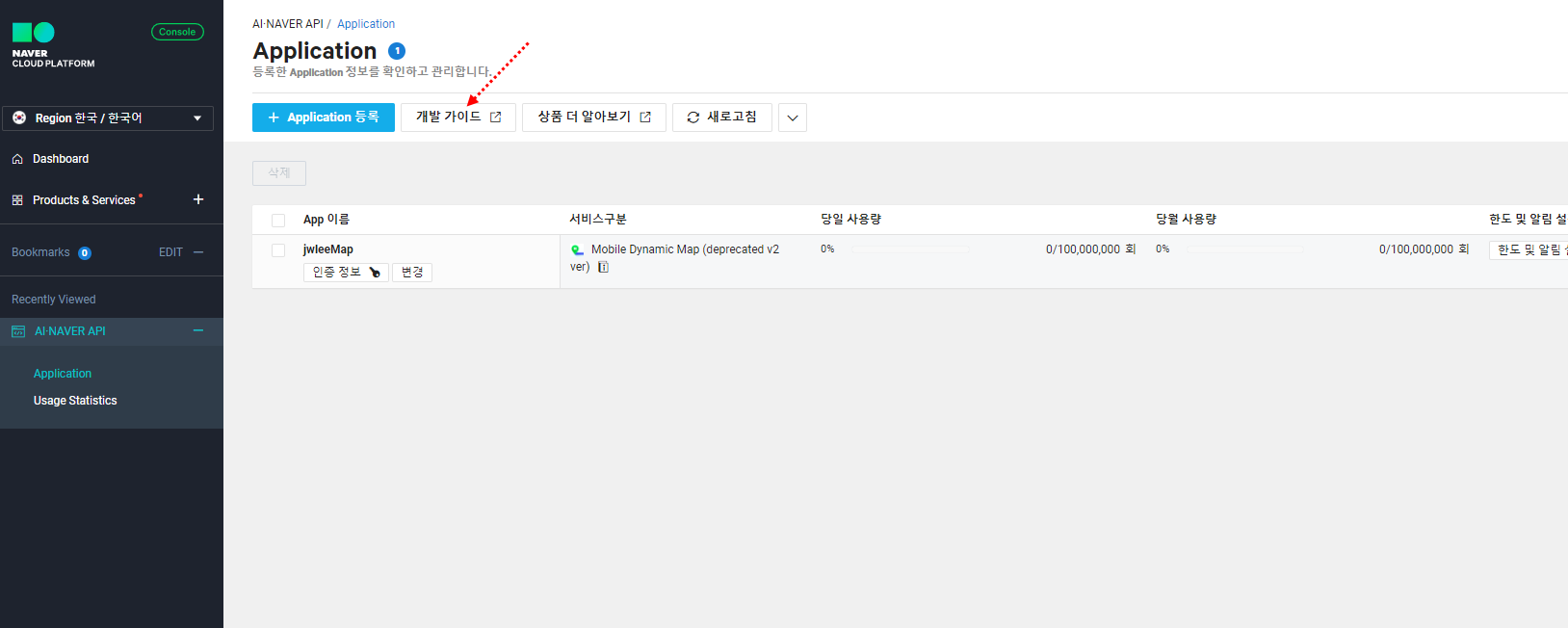Viewport: 1568px width, 628px height.
Task: Collapse the AI·NAVER API submenu
Action: tap(198, 330)
